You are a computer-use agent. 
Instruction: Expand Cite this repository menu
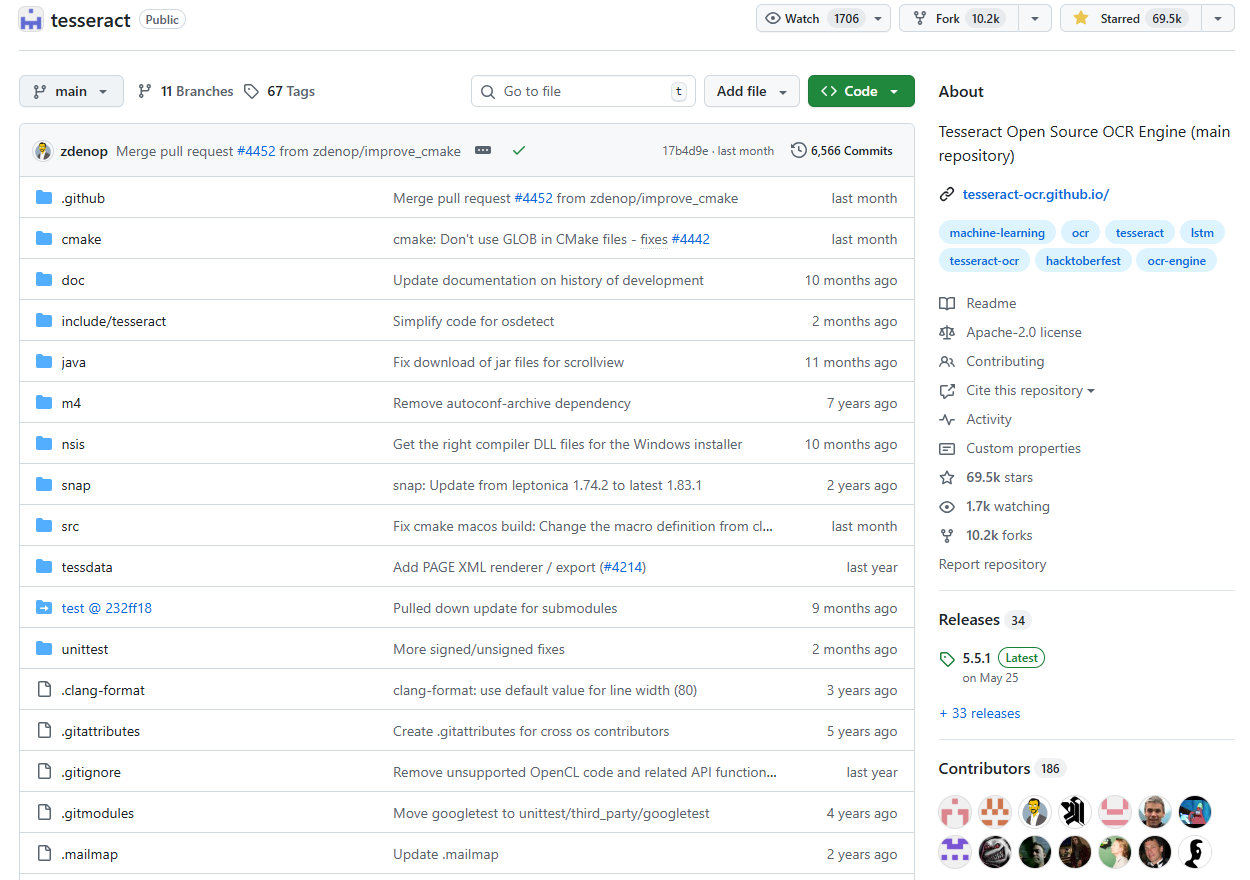coord(1030,390)
